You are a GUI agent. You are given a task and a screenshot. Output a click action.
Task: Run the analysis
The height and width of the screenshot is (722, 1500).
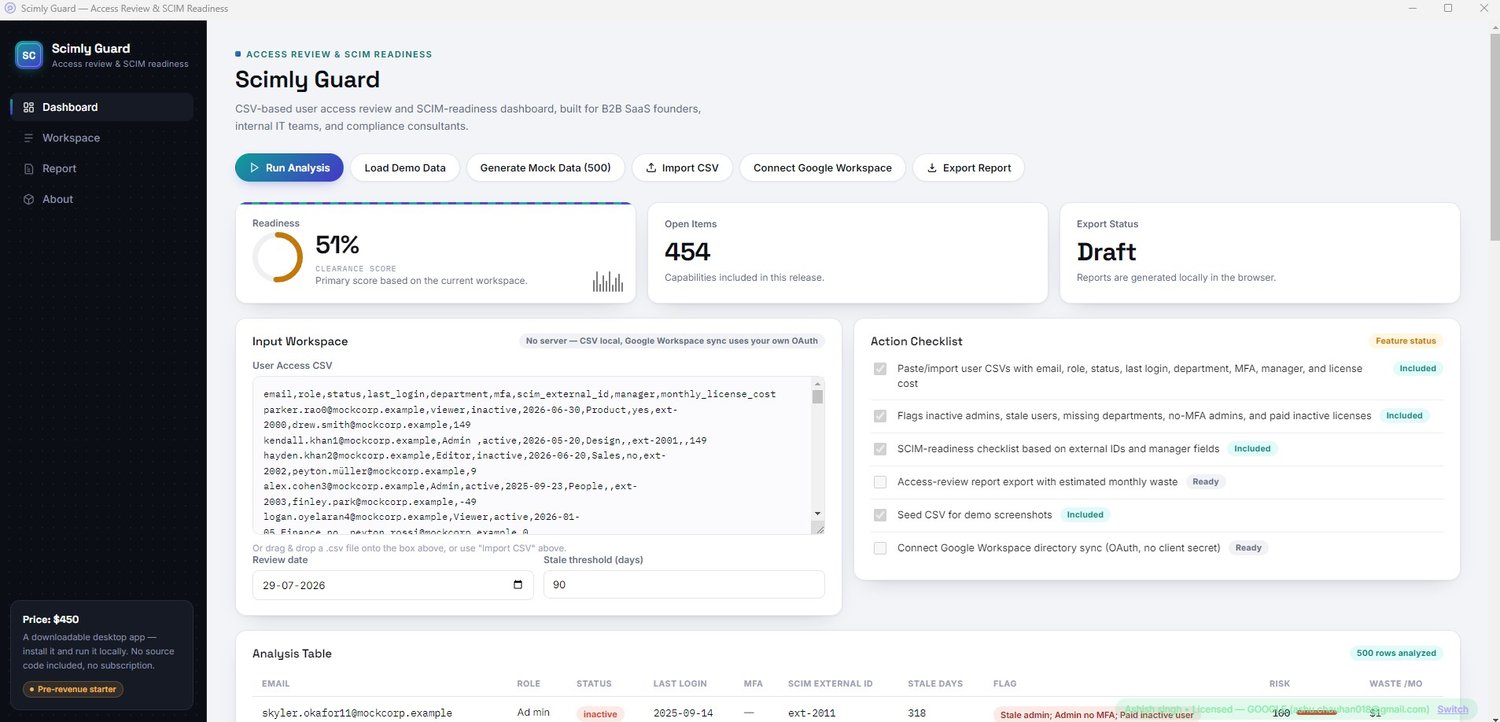289,168
